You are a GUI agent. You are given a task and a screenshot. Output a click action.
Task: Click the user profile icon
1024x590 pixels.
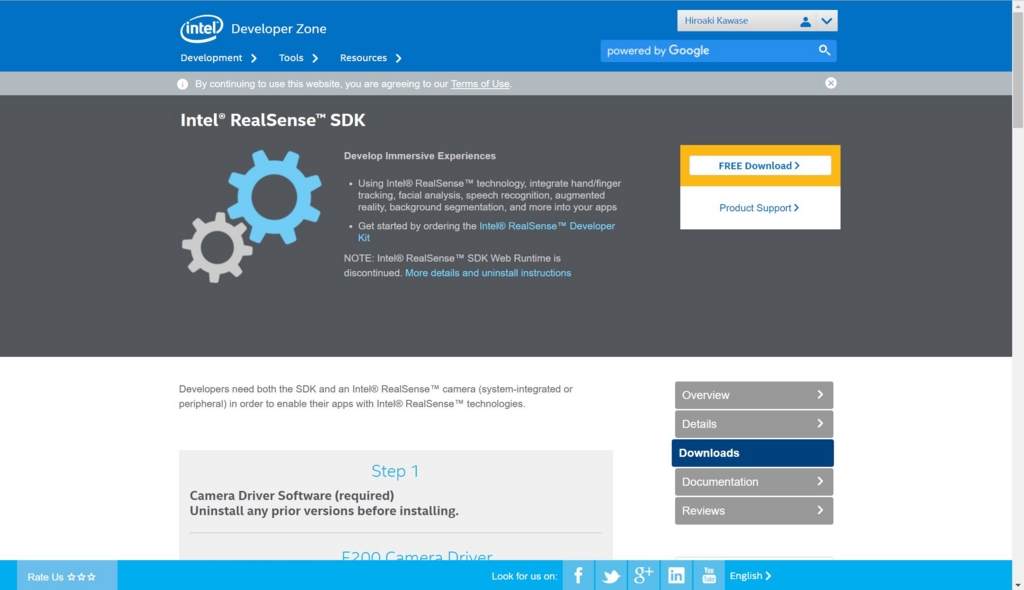pos(805,21)
